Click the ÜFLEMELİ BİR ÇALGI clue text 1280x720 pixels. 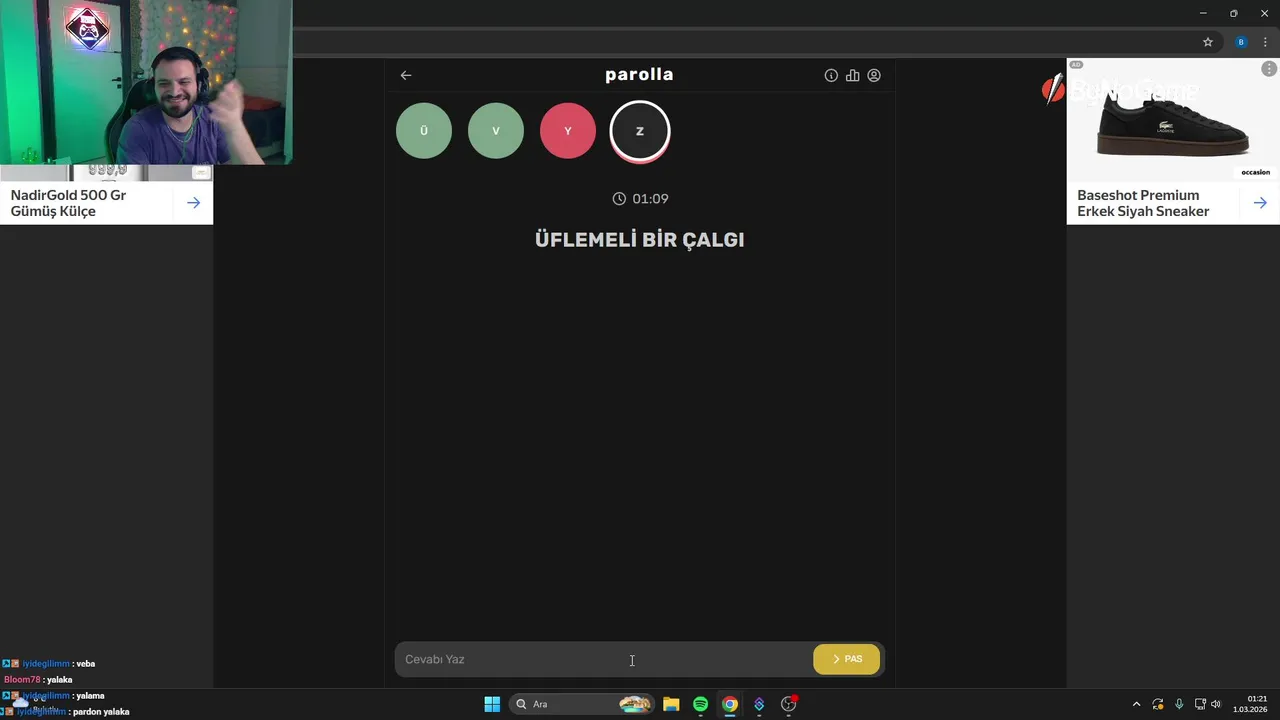point(639,240)
